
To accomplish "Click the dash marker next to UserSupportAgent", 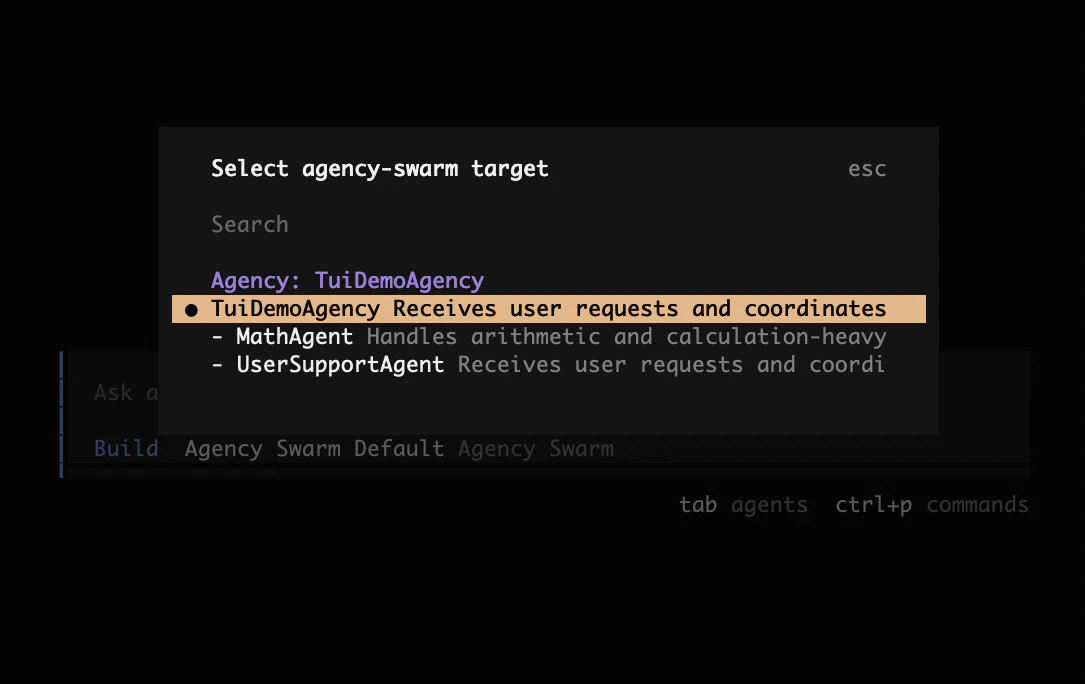I will click(216, 365).
